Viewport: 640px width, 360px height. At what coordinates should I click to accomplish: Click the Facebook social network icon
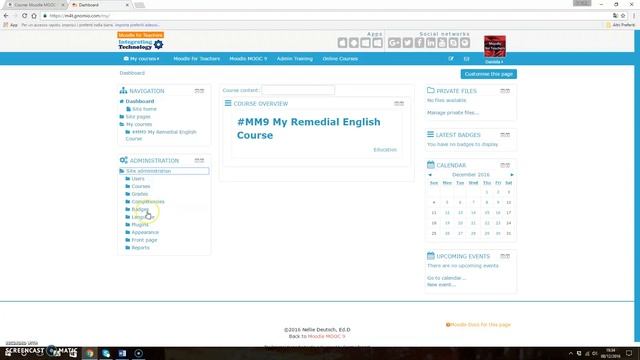419,43
